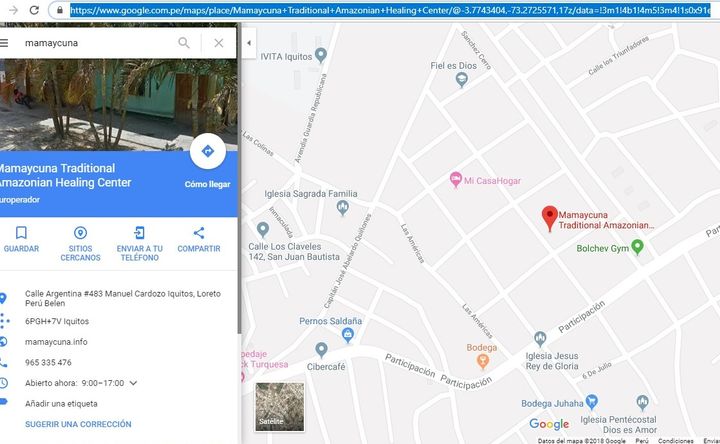Screen dimensions: 720x444
Task: Collapse the side panel arrow
Action: (x=249, y=43)
